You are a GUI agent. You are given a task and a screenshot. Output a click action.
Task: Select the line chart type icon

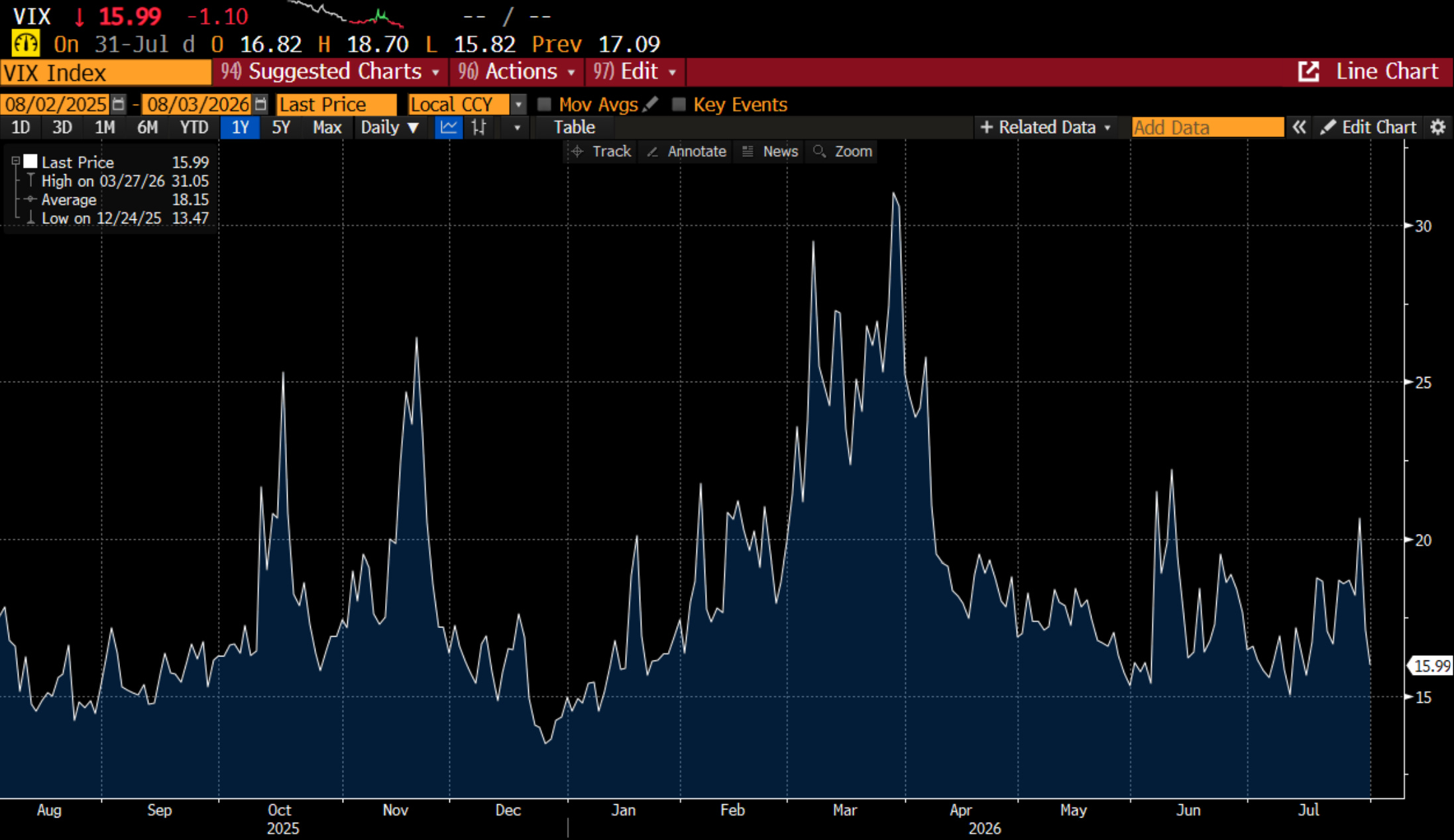click(x=449, y=127)
